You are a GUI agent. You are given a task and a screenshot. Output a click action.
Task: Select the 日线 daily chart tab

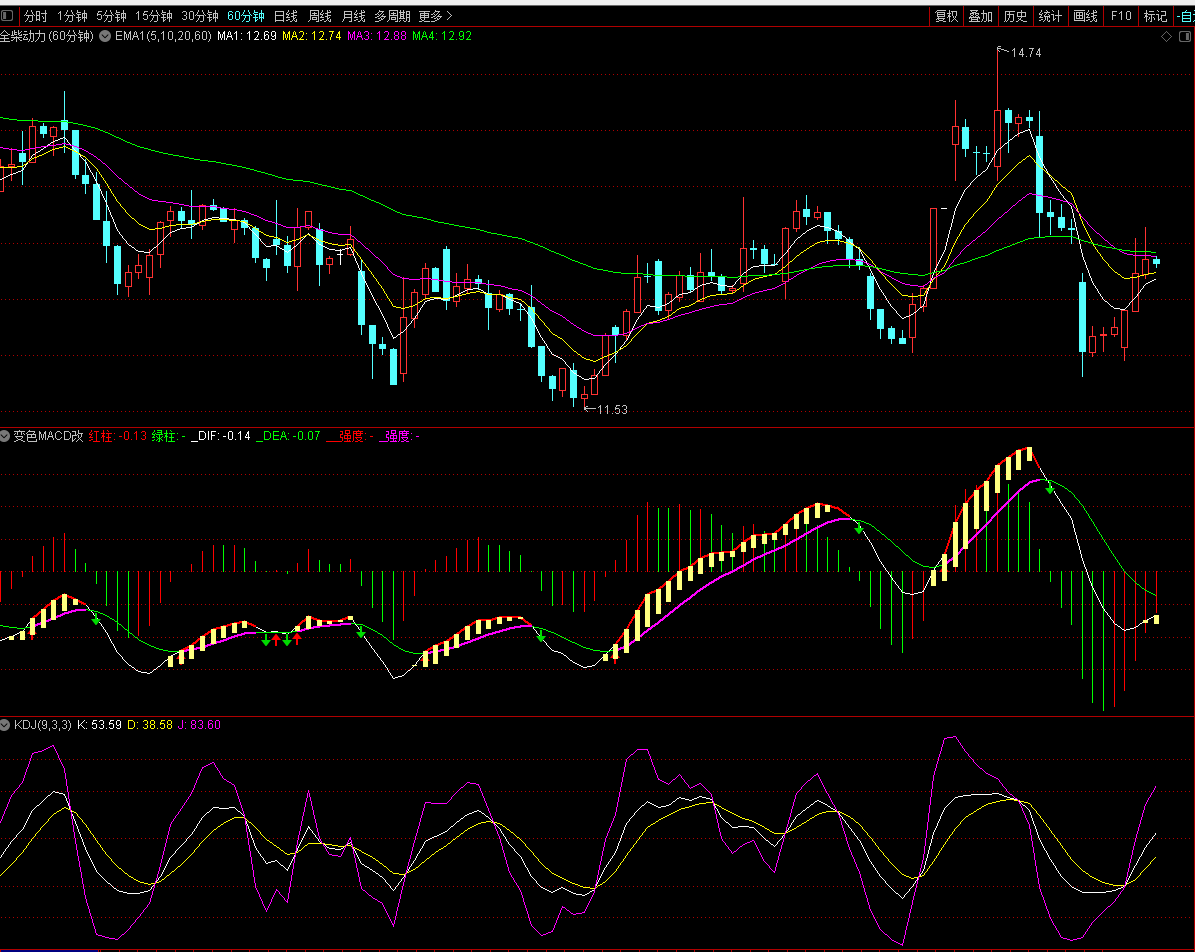pyautogui.click(x=285, y=16)
